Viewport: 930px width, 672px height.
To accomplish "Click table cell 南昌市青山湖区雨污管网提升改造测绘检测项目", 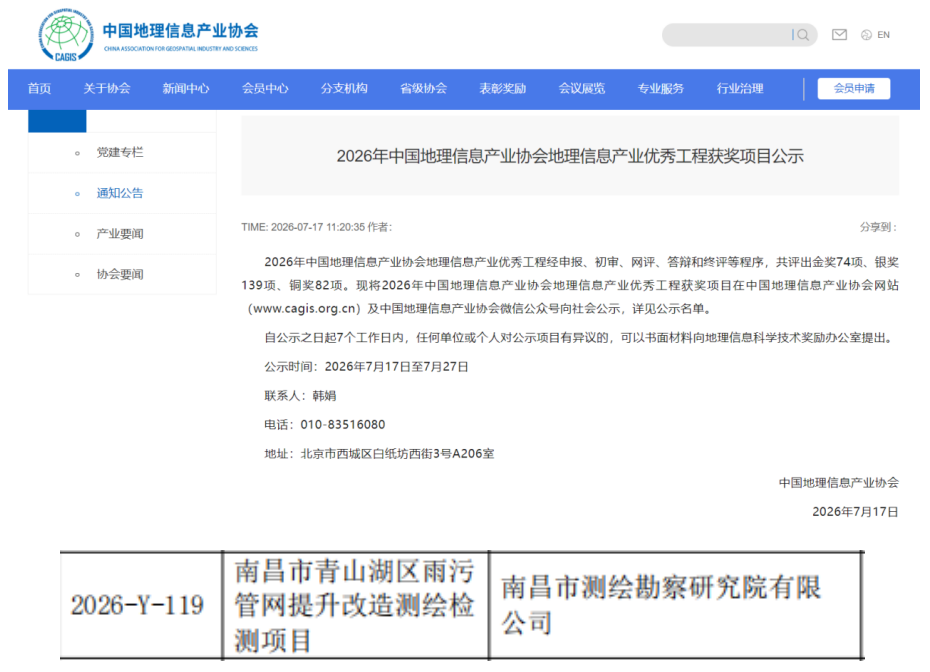I will pos(354,606).
